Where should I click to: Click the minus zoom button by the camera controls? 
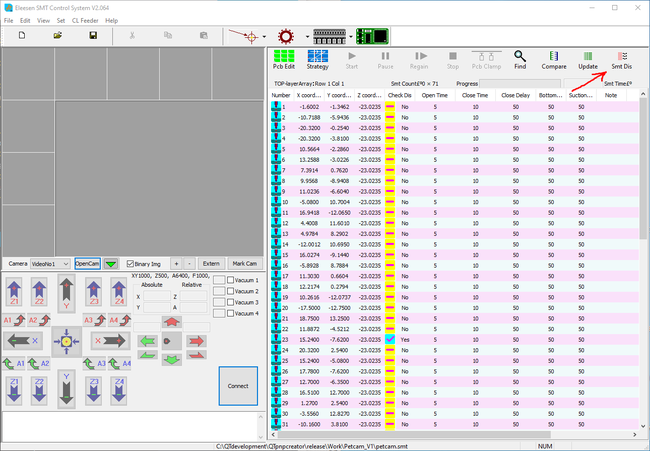pyautogui.click(x=189, y=264)
